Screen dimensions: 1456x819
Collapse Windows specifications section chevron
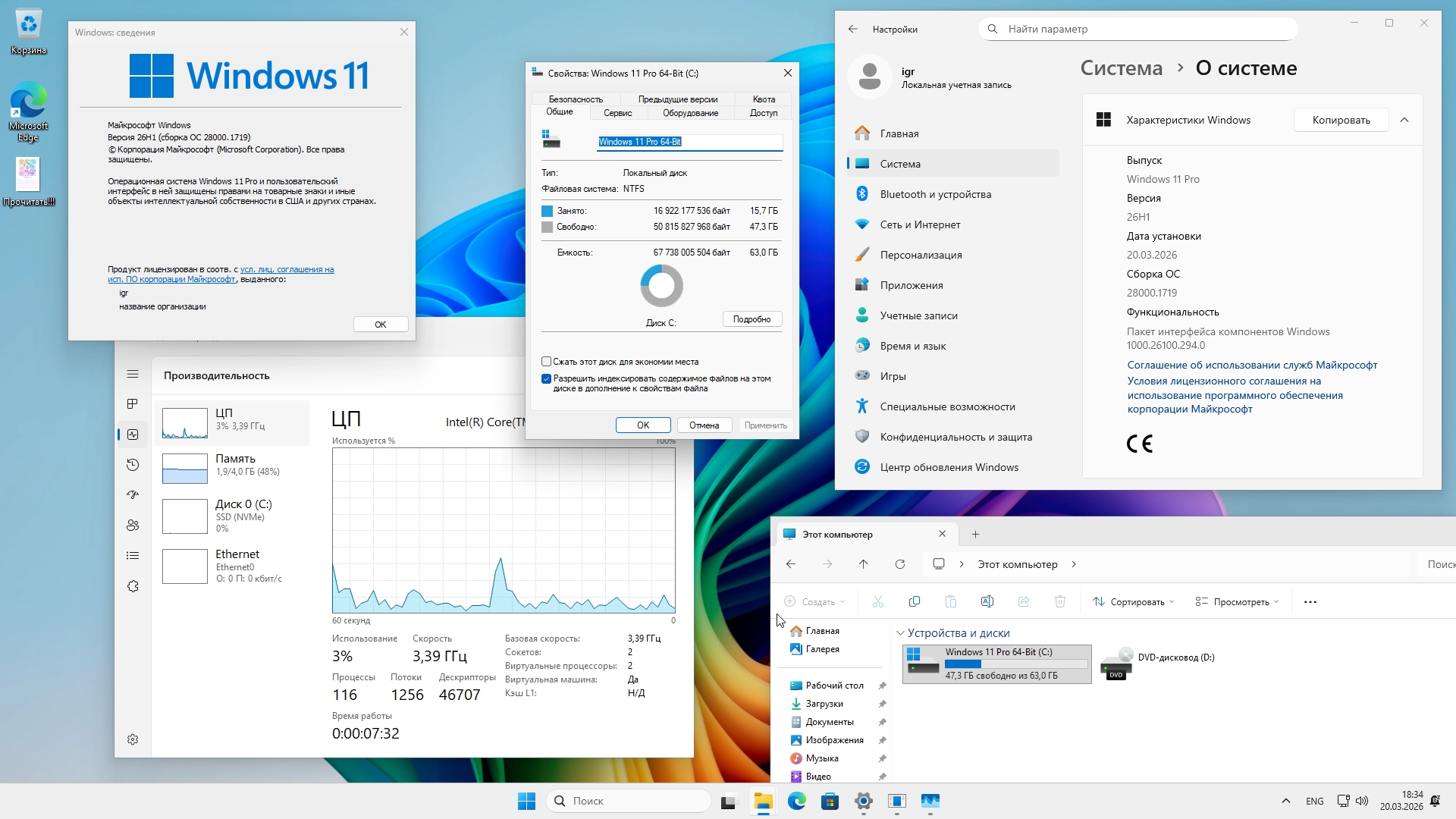(x=1404, y=120)
